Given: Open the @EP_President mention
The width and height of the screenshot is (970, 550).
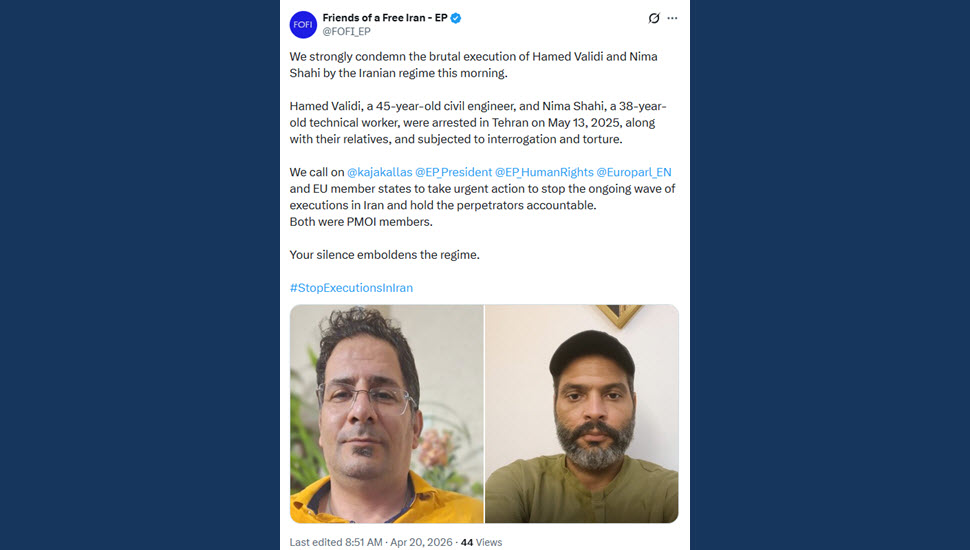Looking at the screenshot, I should pyautogui.click(x=453, y=172).
